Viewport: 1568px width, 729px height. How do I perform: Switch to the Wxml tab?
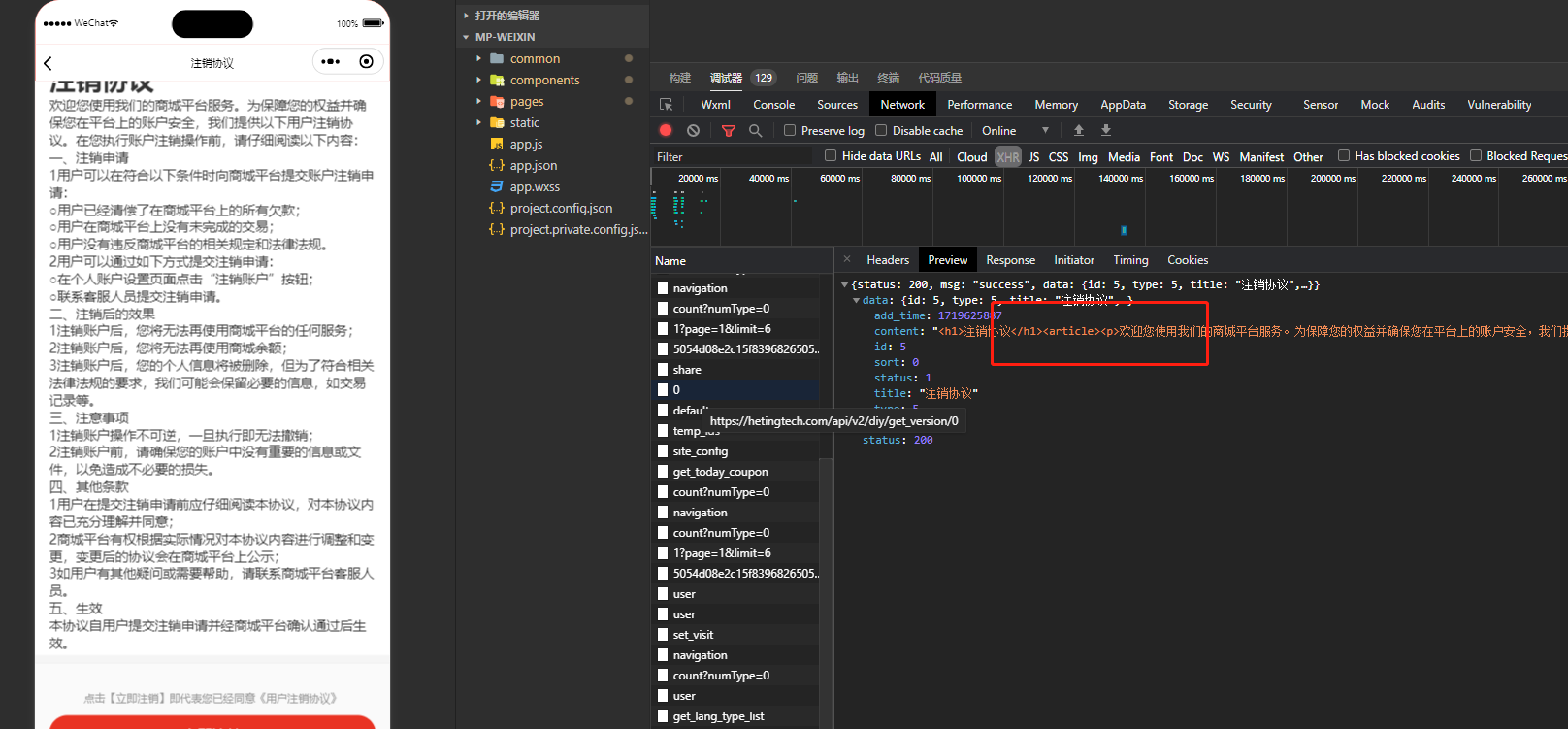point(715,105)
